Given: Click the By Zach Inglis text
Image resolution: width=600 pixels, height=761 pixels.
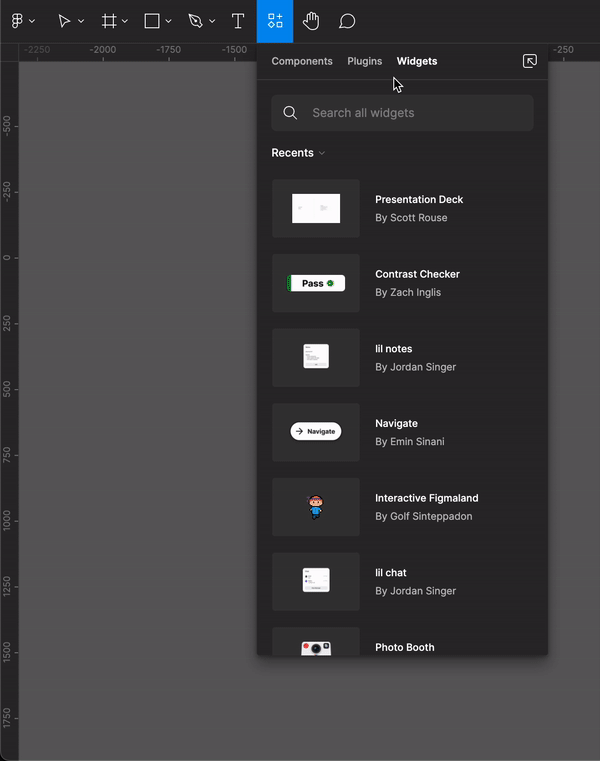Looking at the screenshot, I should point(408,293).
